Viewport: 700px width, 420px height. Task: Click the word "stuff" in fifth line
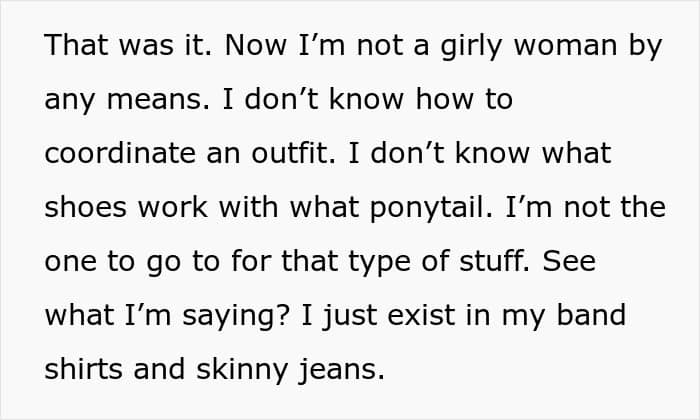(x=494, y=261)
